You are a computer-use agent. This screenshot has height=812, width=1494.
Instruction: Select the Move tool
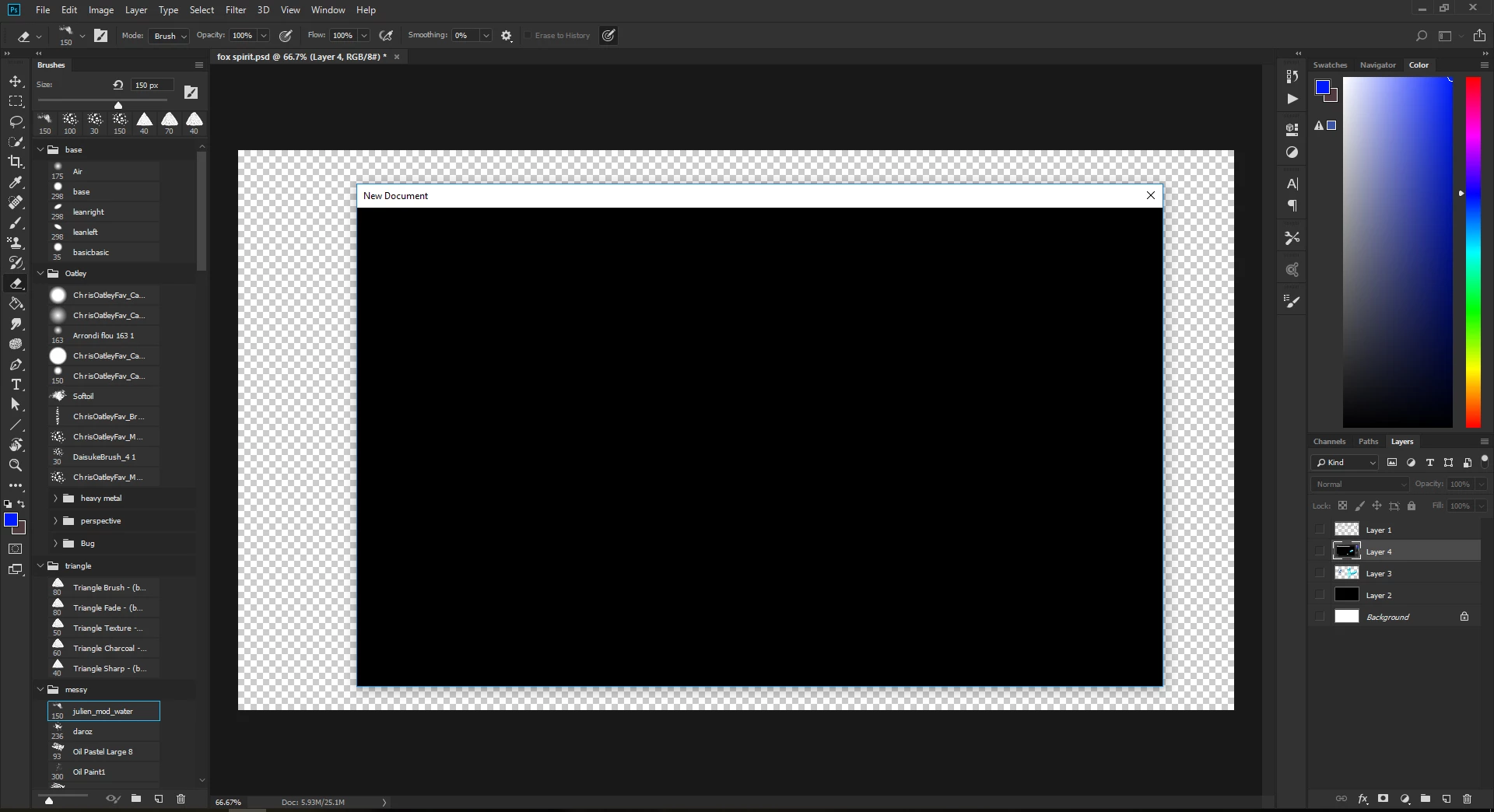coord(16,82)
